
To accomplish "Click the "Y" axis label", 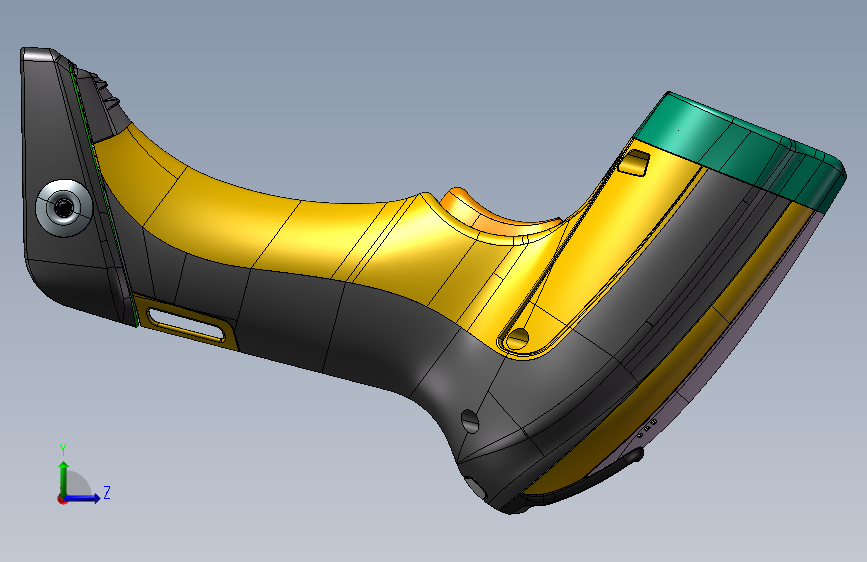I will 63,450.
